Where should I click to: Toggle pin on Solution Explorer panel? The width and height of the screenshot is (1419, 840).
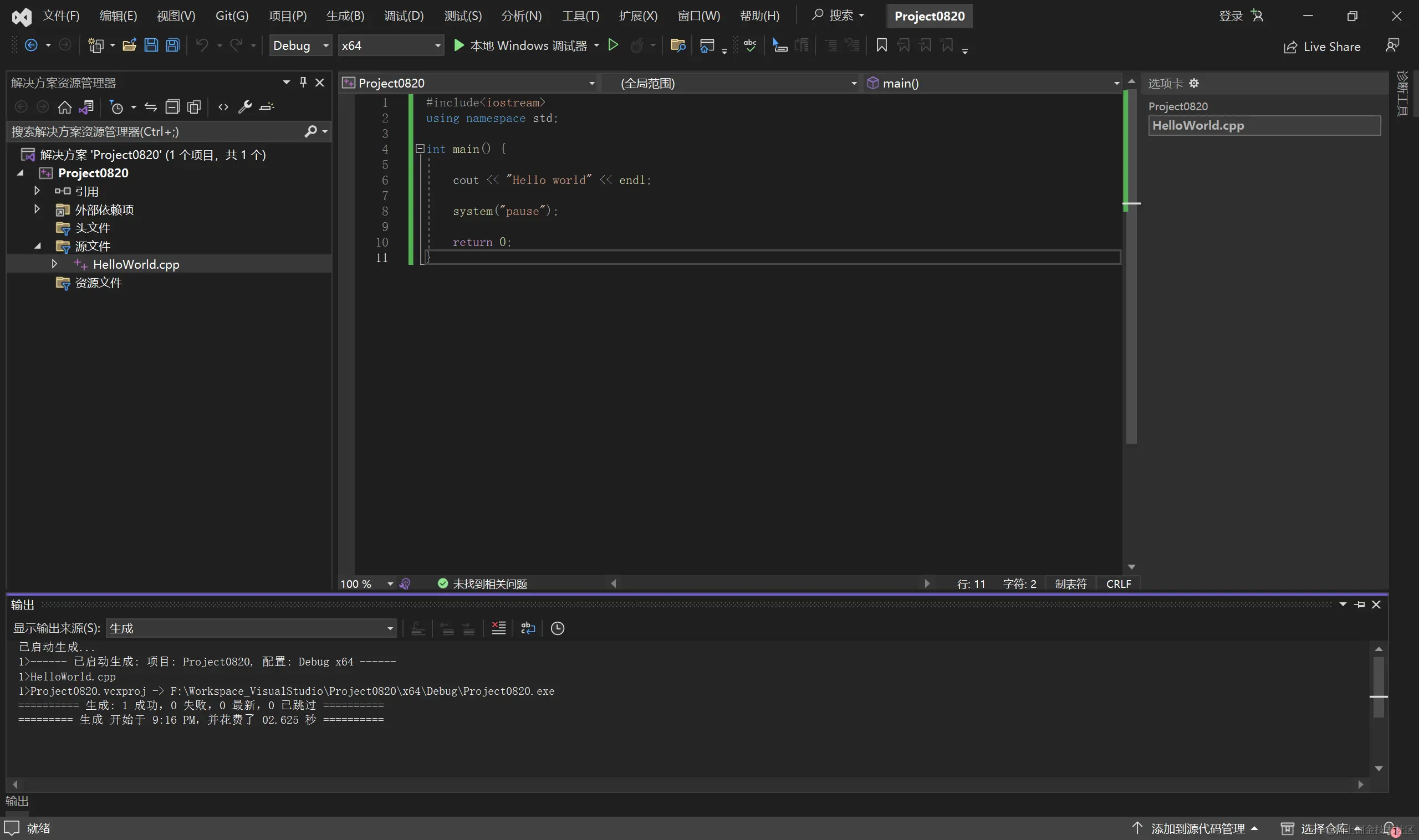[303, 83]
